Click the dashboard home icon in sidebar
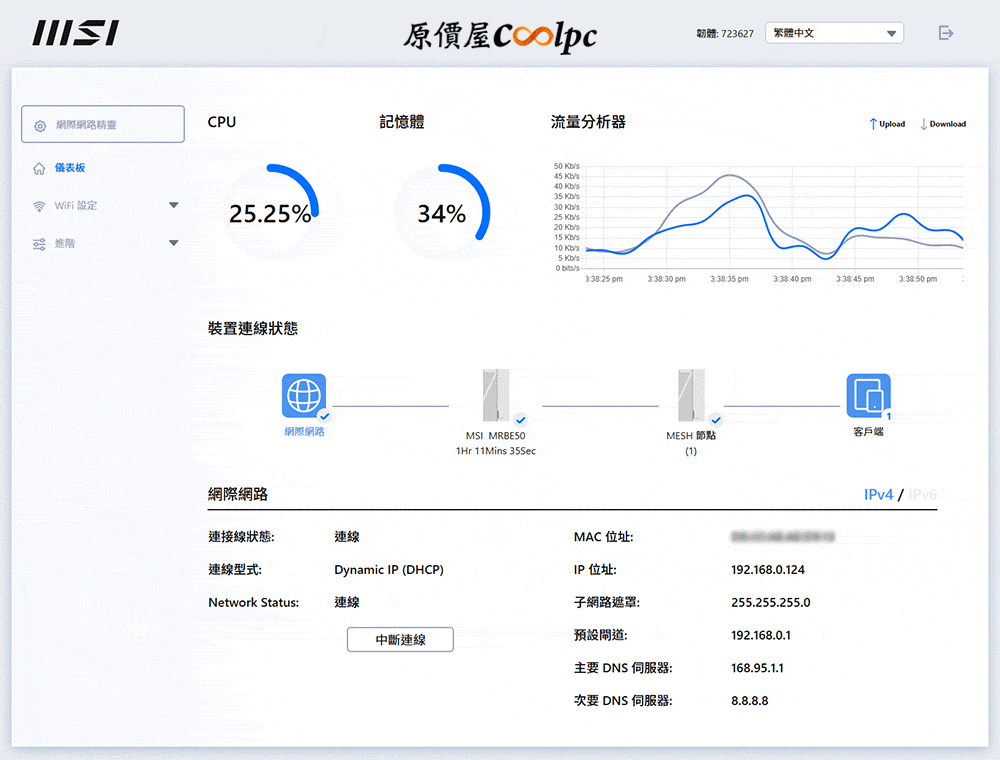The width and height of the screenshot is (1000, 760). click(39, 168)
